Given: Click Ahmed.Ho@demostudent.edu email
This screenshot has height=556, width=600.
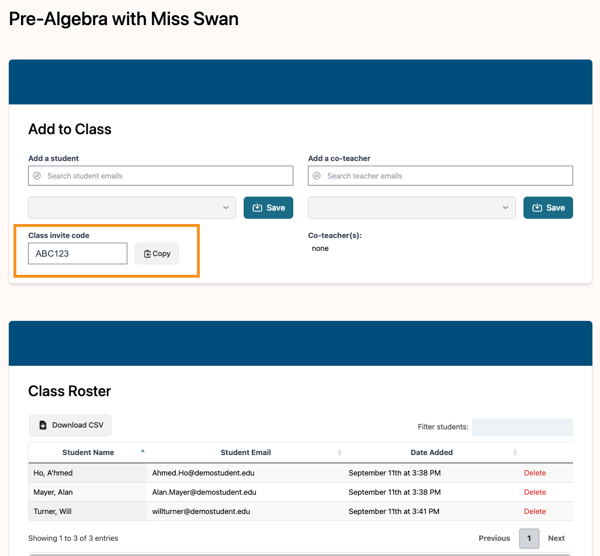Looking at the screenshot, I should pos(203,473).
